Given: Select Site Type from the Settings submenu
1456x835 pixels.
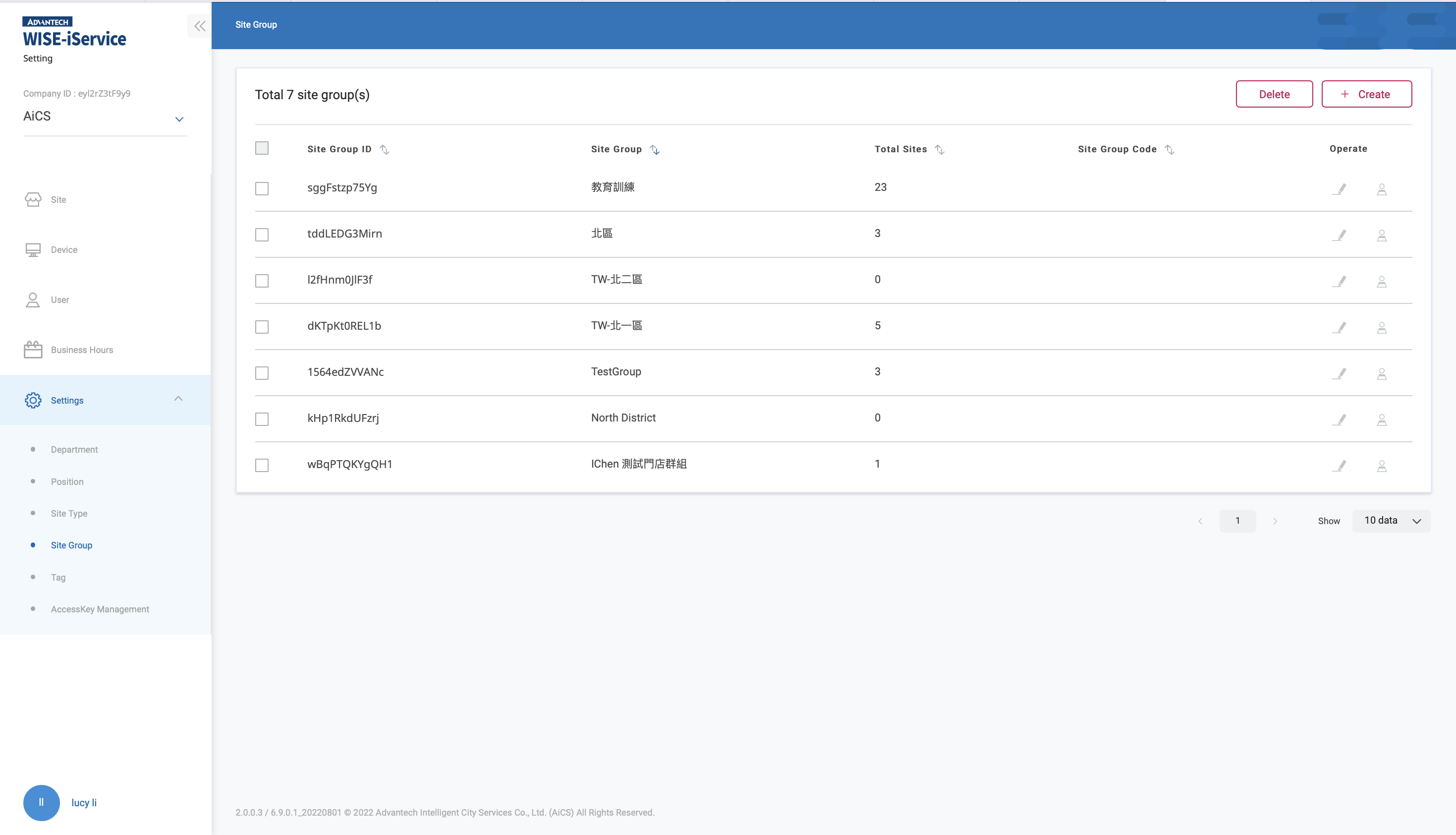Looking at the screenshot, I should pyautogui.click(x=69, y=513).
